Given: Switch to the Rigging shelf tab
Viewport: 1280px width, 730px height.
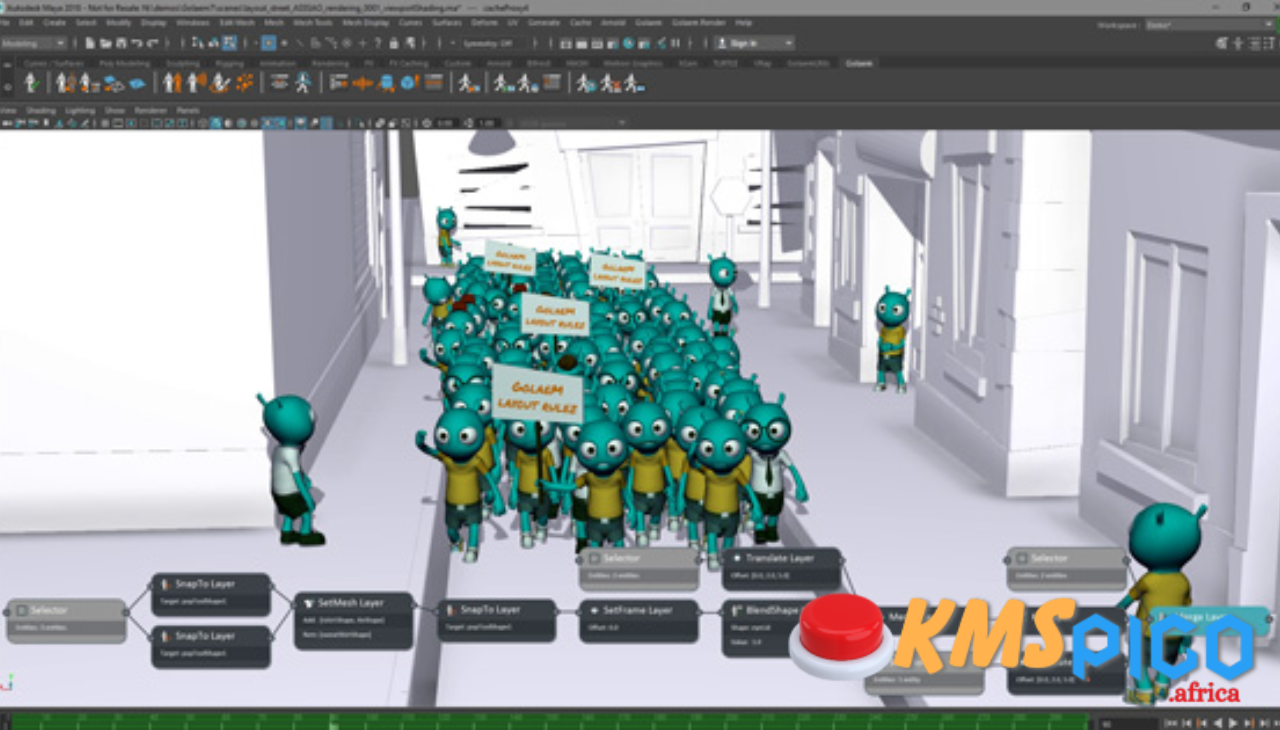Looking at the screenshot, I should pyautogui.click(x=229, y=63).
